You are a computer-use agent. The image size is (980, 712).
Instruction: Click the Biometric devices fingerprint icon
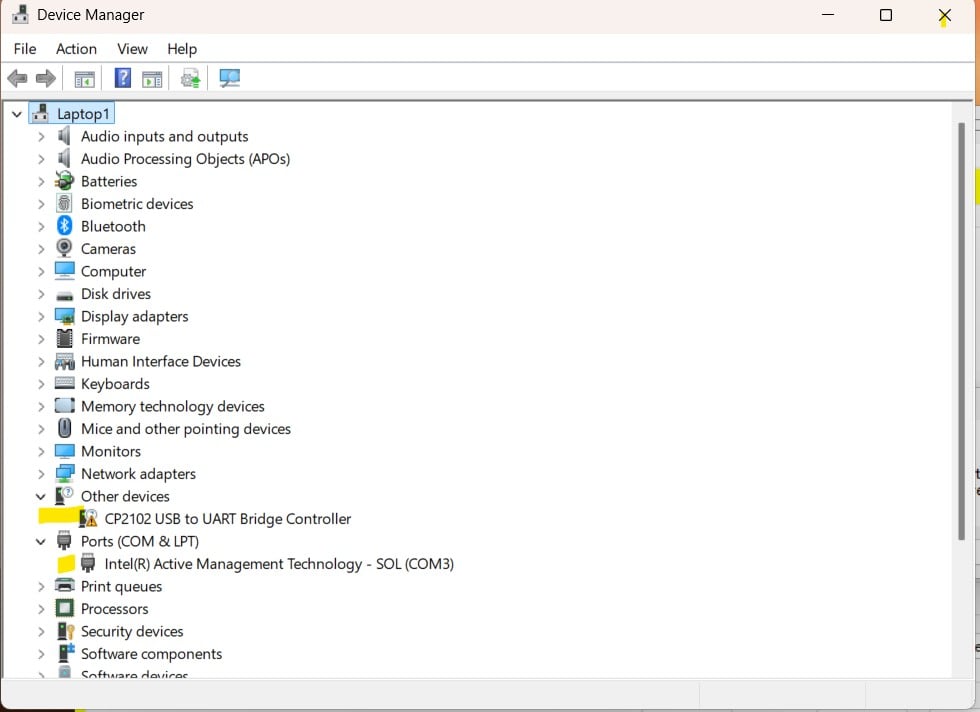pyautogui.click(x=64, y=203)
